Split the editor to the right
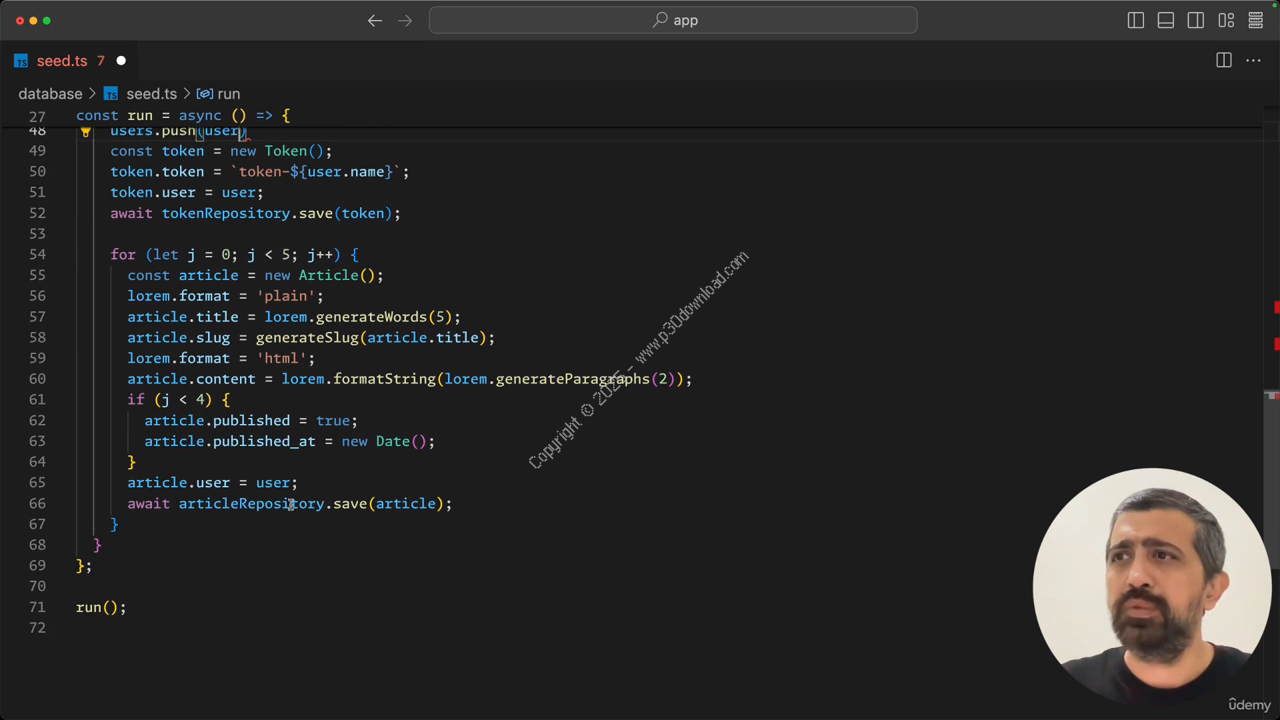The width and height of the screenshot is (1280, 720). [1224, 61]
